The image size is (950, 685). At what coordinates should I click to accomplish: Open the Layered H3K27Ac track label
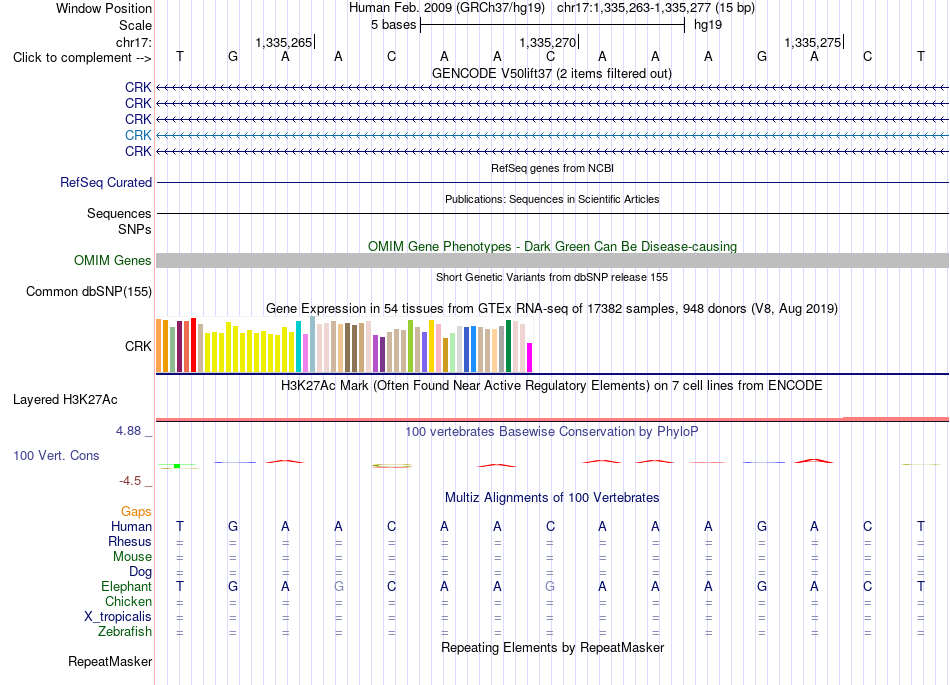pyautogui.click(x=65, y=400)
